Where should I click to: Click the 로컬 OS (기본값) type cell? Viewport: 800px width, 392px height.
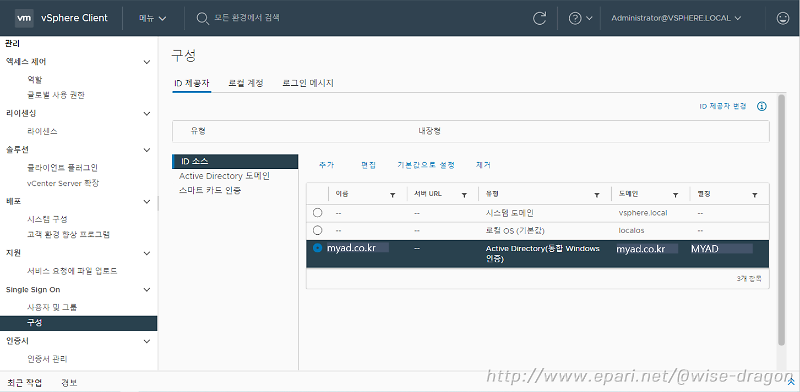[516, 231]
